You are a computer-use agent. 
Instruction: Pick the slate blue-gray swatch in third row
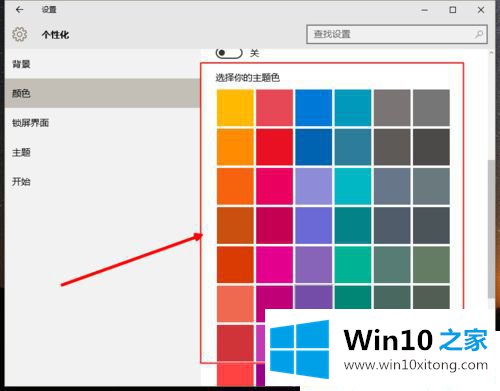[392, 186]
